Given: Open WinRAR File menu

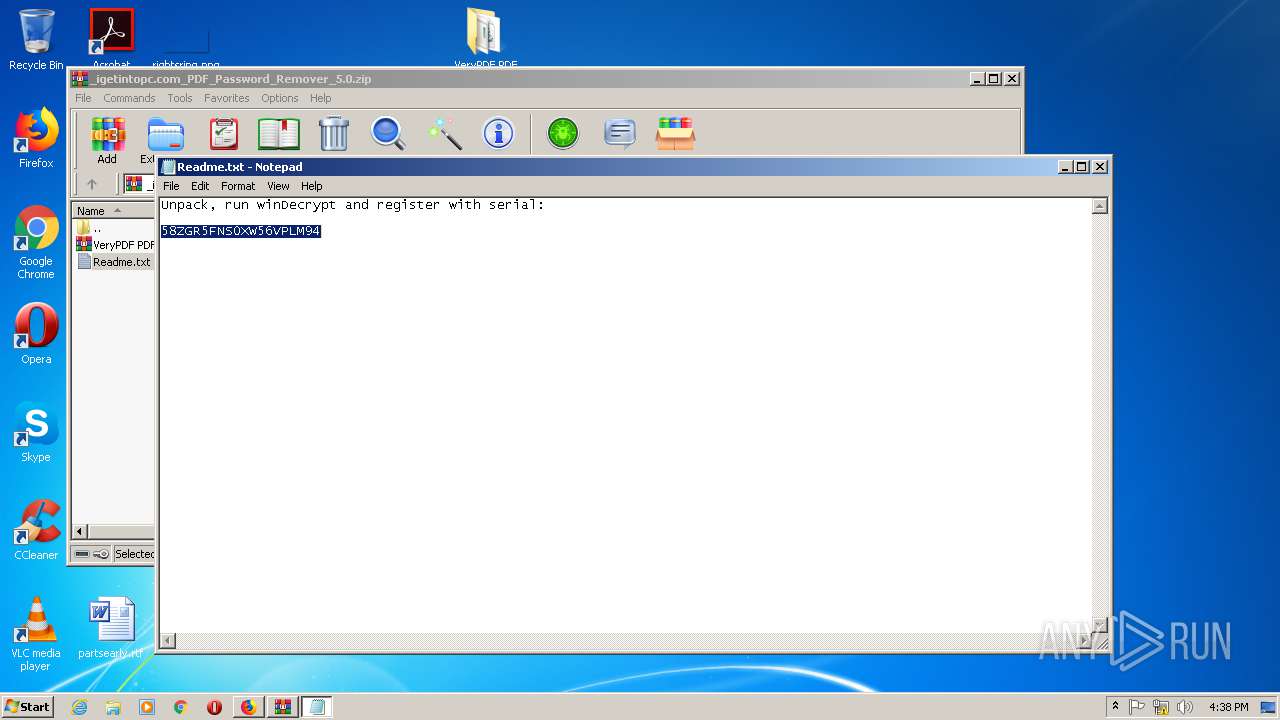Looking at the screenshot, I should (83, 98).
